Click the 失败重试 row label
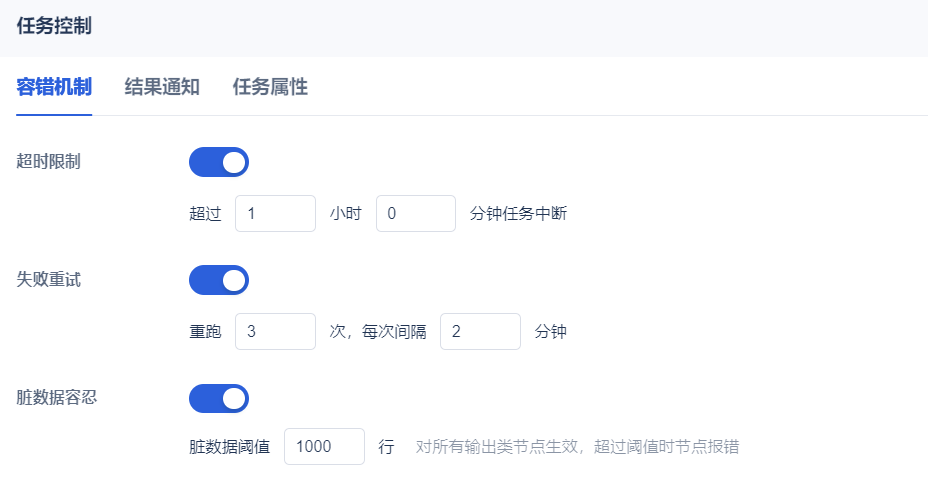 point(49,280)
